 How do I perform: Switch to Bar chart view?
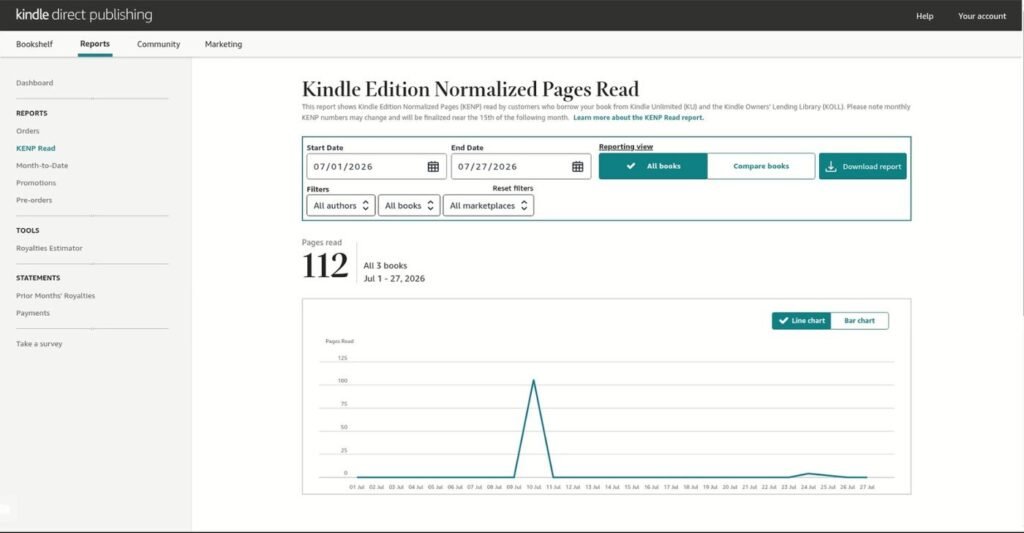click(x=859, y=321)
